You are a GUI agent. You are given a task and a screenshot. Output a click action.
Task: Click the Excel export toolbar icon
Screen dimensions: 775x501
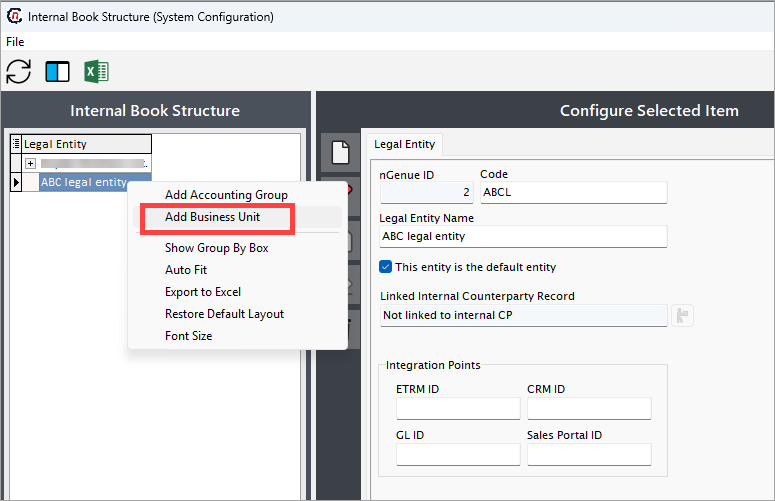96,72
